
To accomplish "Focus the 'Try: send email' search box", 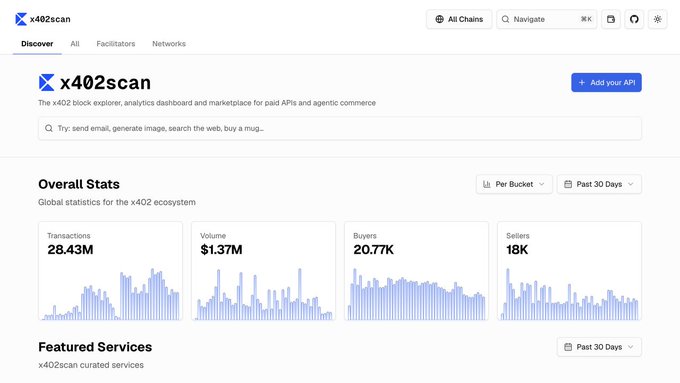I will click(x=340, y=128).
